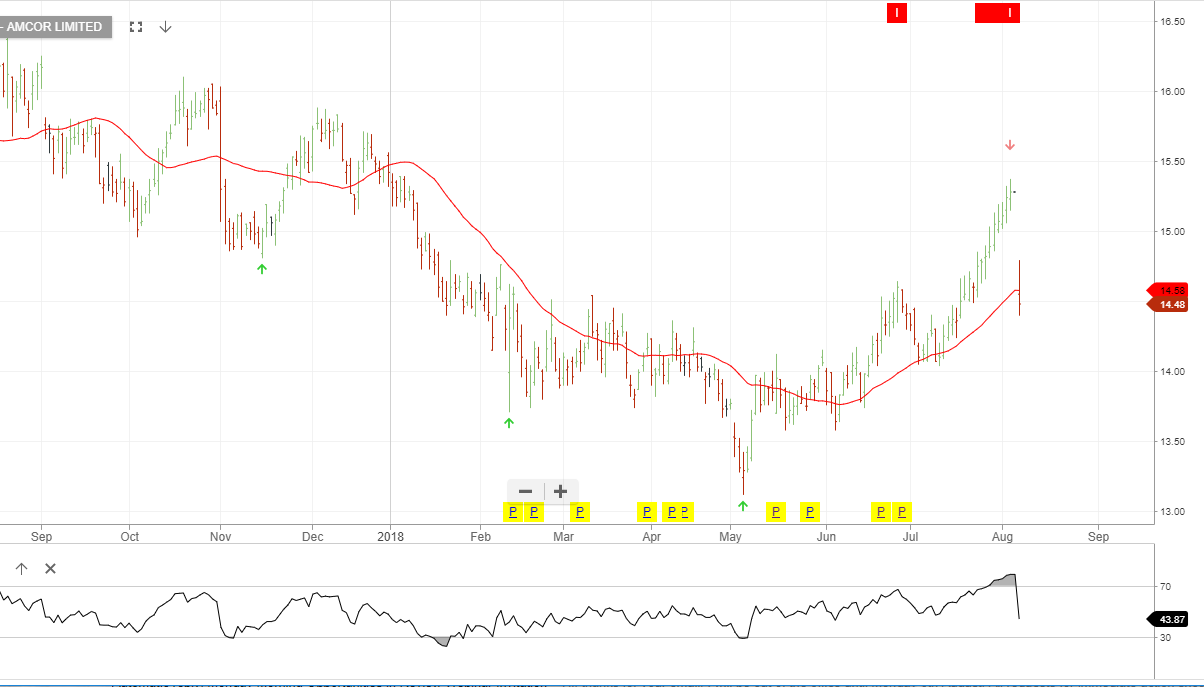Viewport: 1204px width, 687px height.
Task: Click the black 43.87 RSI value tag
Action: [1166, 619]
